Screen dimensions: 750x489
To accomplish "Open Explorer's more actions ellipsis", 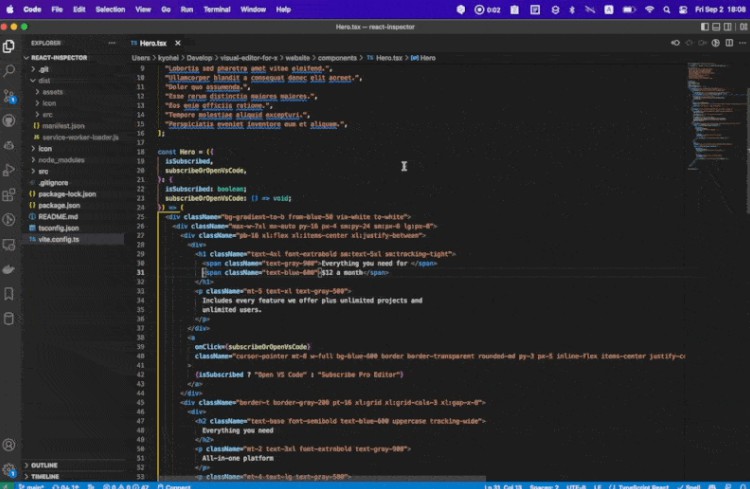I will (x=113, y=43).
